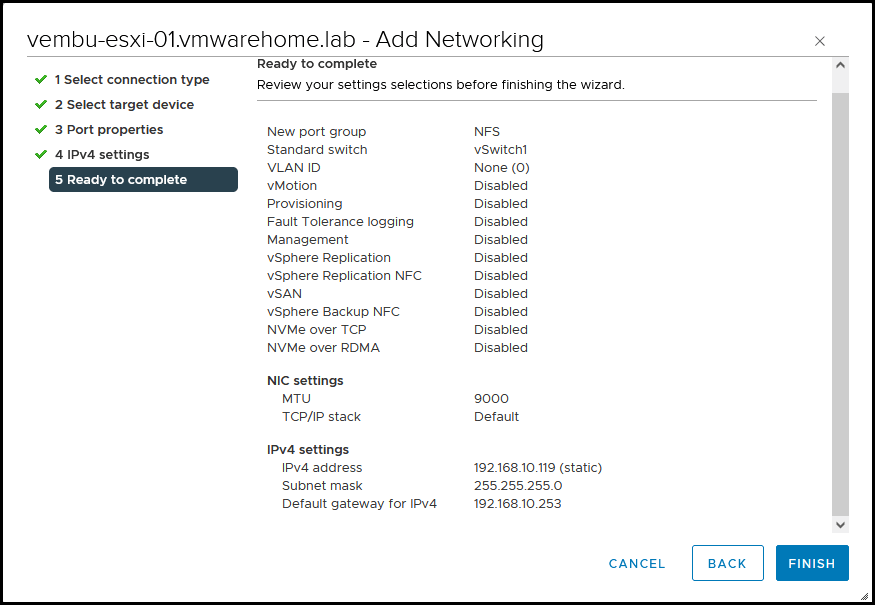Click the NIC settings heading
This screenshot has width=875, height=605.
[305, 381]
